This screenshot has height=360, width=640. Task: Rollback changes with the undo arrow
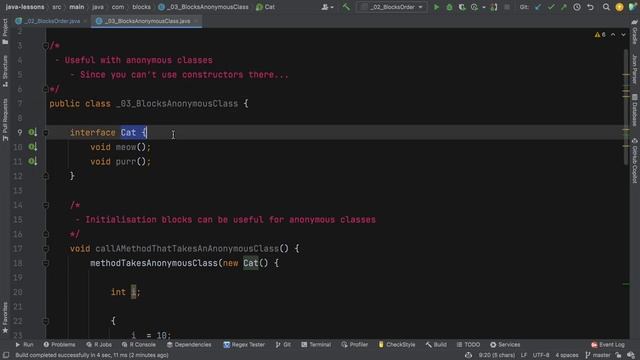coord(590,7)
